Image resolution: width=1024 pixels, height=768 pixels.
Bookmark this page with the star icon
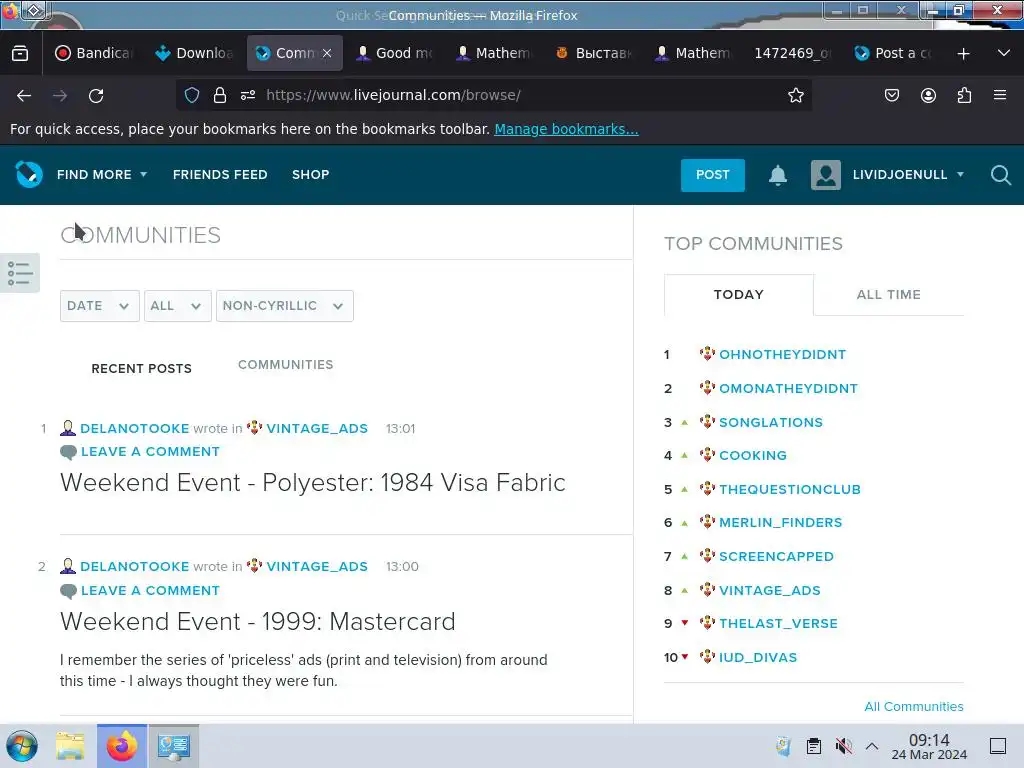point(795,95)
